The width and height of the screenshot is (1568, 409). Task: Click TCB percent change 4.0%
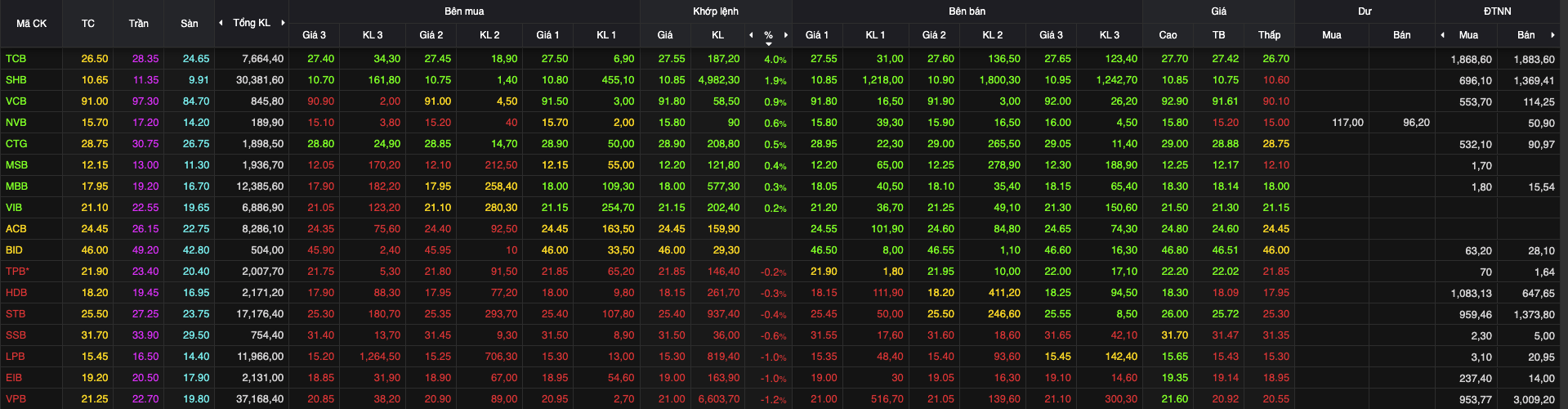[775, 60]
